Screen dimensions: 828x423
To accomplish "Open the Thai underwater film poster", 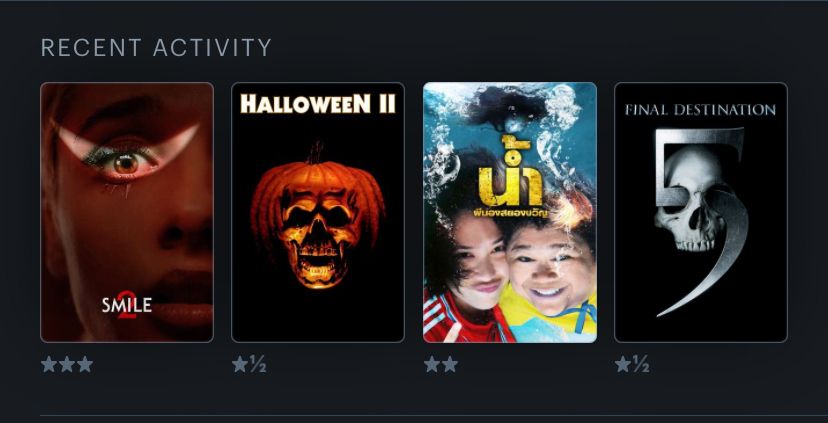I will [510, 212].
